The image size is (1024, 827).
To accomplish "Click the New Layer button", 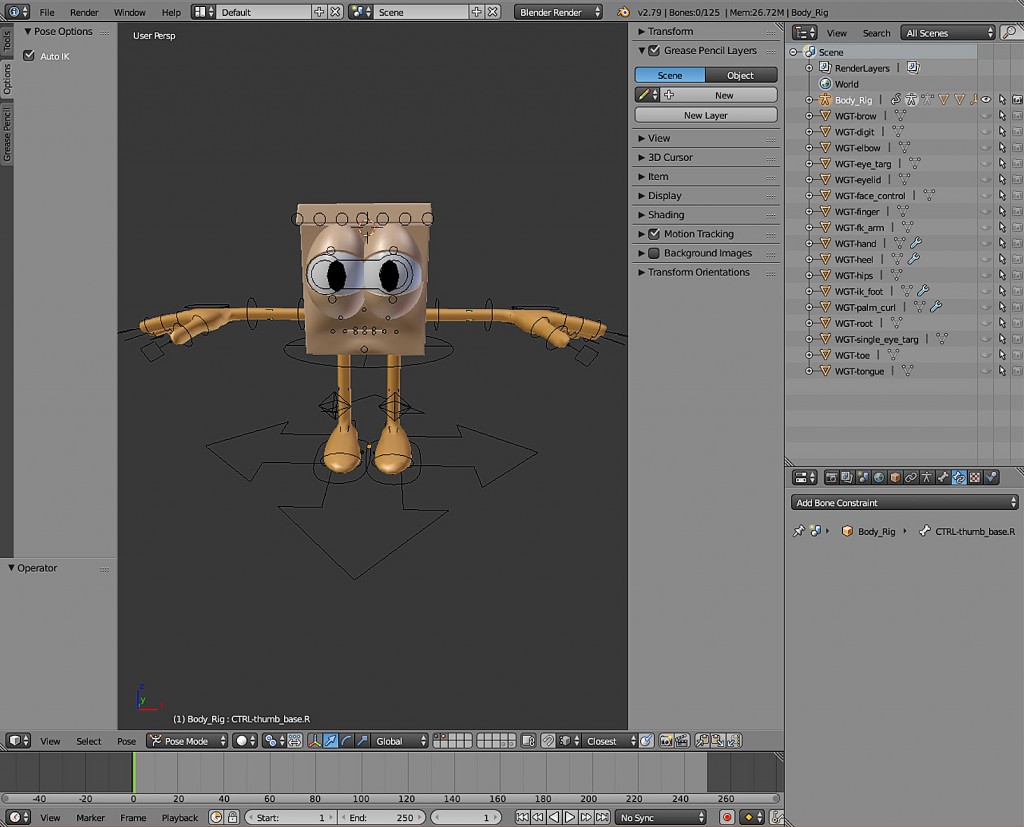I will (705, 115).
